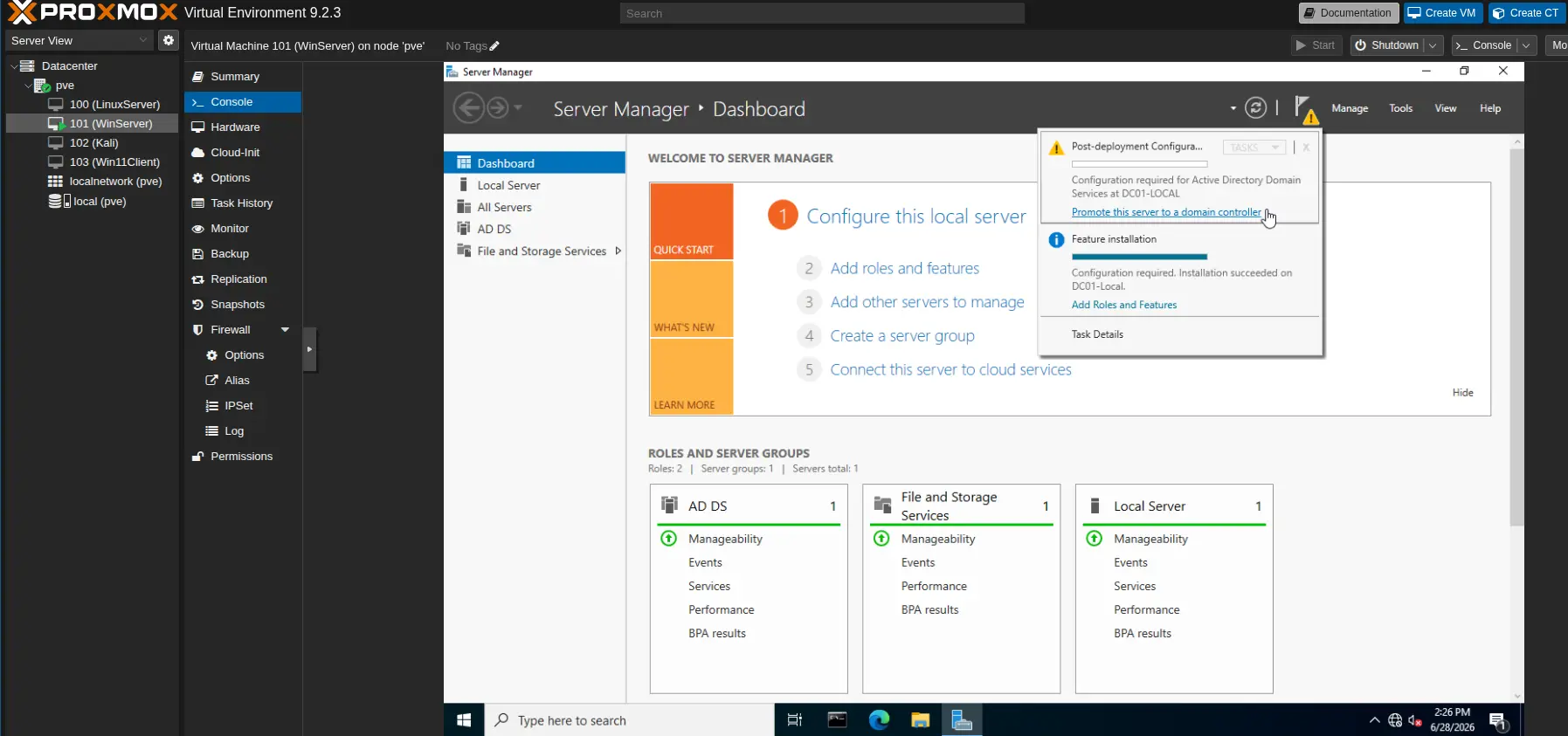Screen dimensions: 1568x736
Task: Open the navigation history dropdown arrow
Action: (x=519, y=108)
